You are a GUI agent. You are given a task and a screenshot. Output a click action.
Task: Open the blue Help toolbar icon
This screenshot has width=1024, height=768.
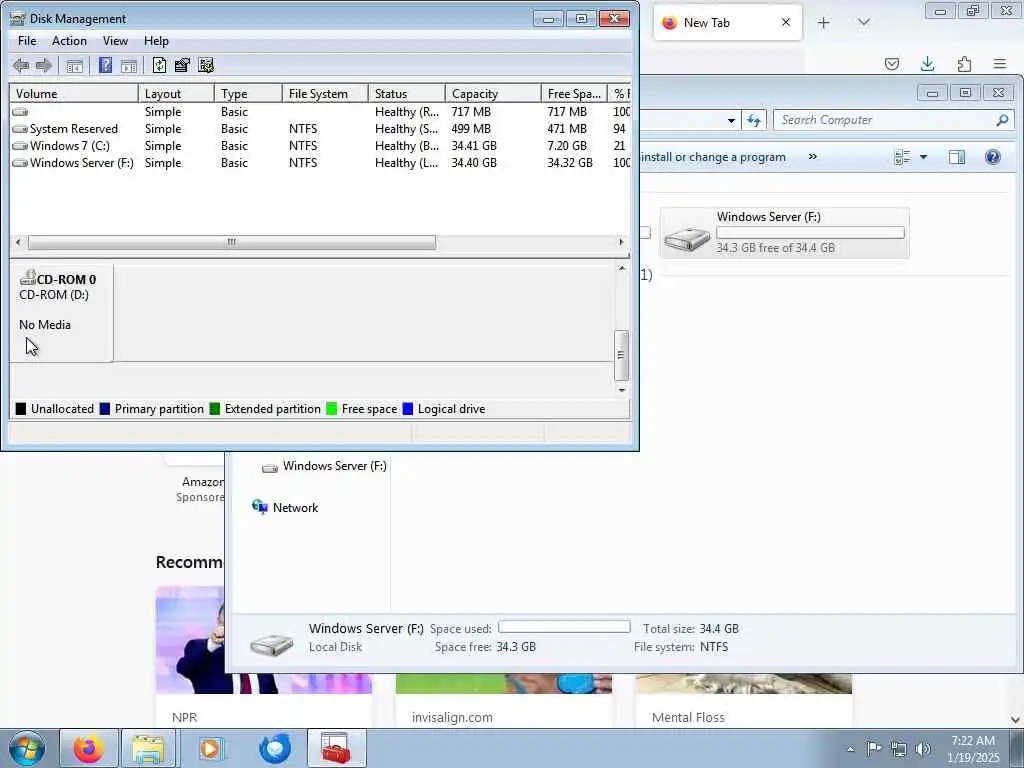105,65
